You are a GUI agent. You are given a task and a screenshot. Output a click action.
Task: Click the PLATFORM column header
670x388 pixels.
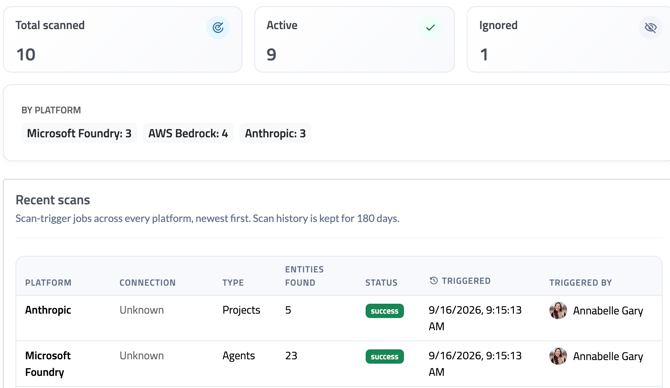coord(48,283)
